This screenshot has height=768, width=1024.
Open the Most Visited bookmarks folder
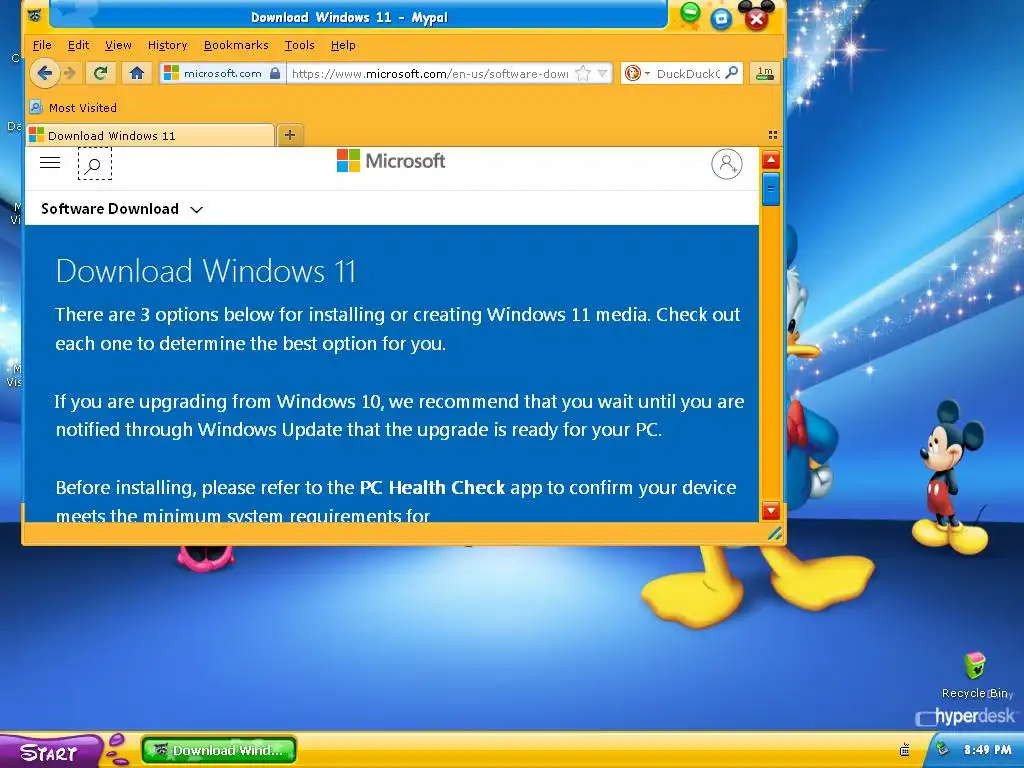pos(73,107)
